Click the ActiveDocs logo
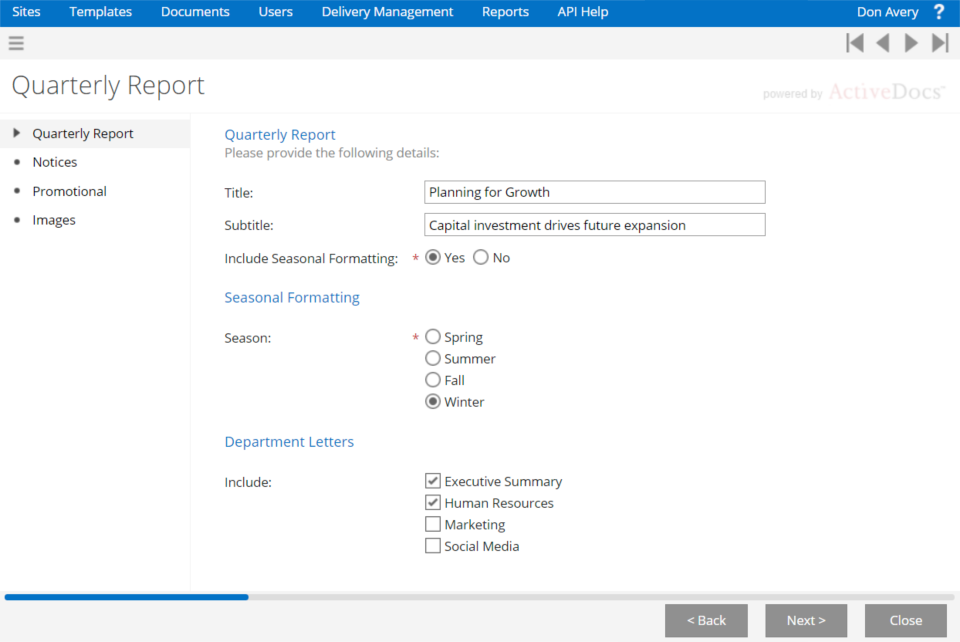This screenshot has height=642, width=960. (886, 91)
